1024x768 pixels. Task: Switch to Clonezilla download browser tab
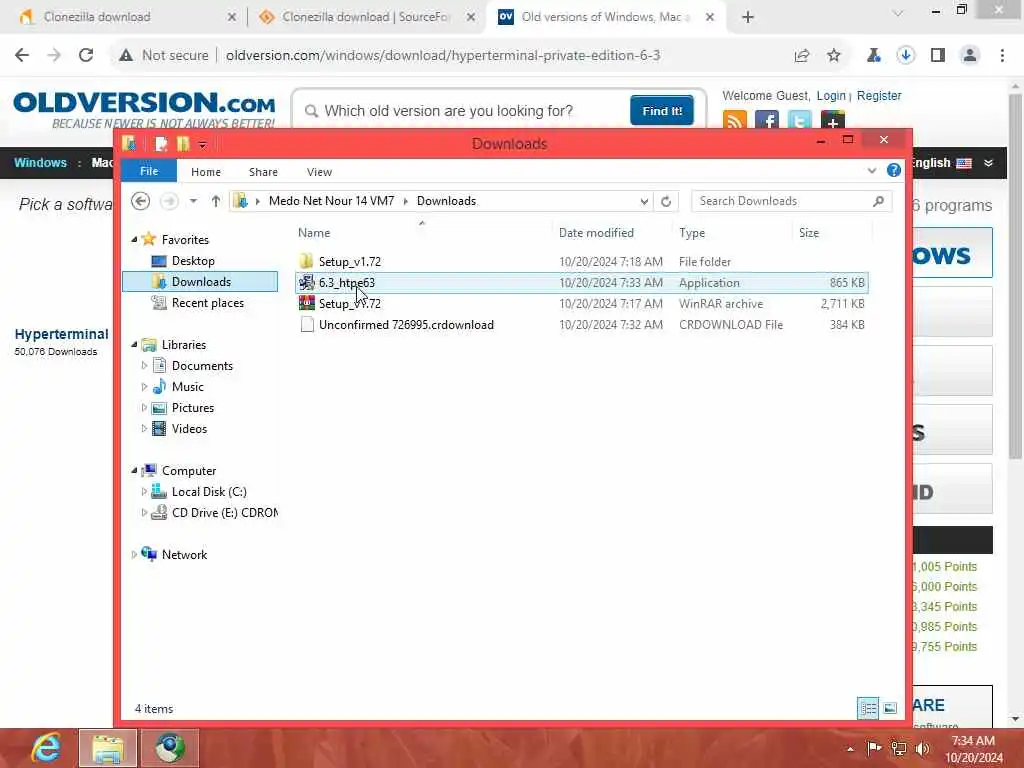(x=125, y=17)
